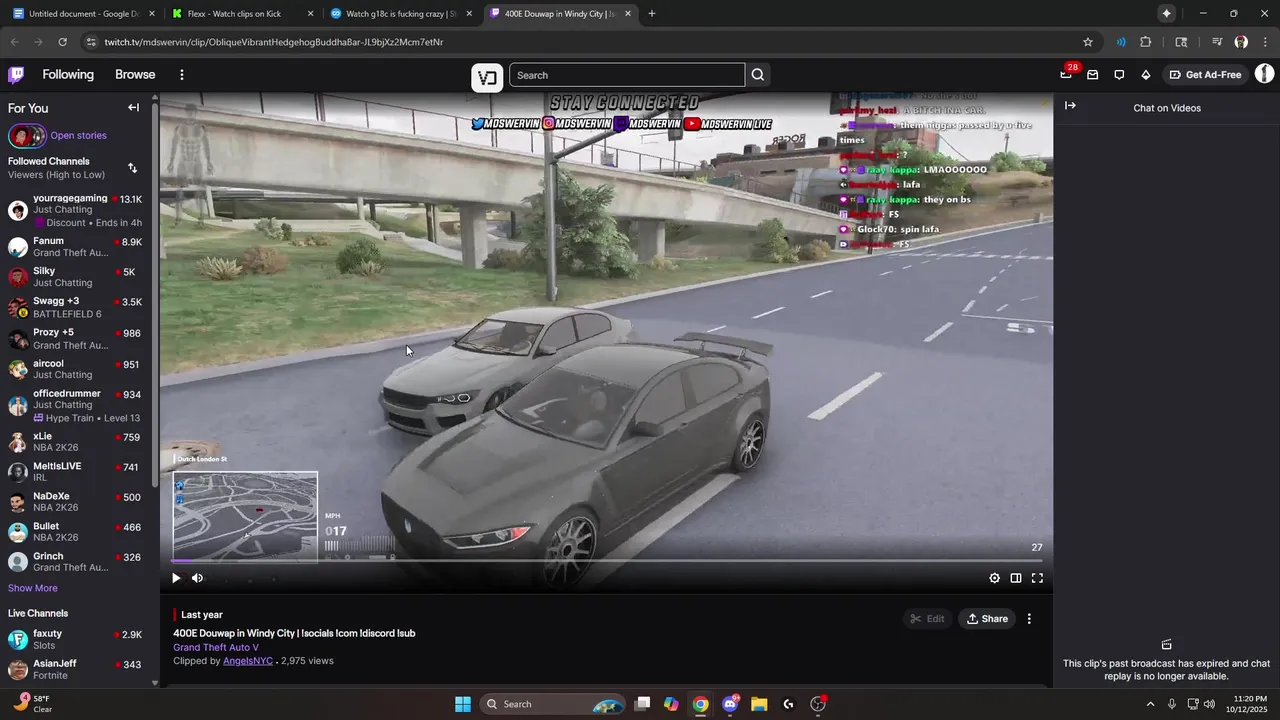Open AngelsNYC clipper profile
1280x720 pixels.
(248, 661)
